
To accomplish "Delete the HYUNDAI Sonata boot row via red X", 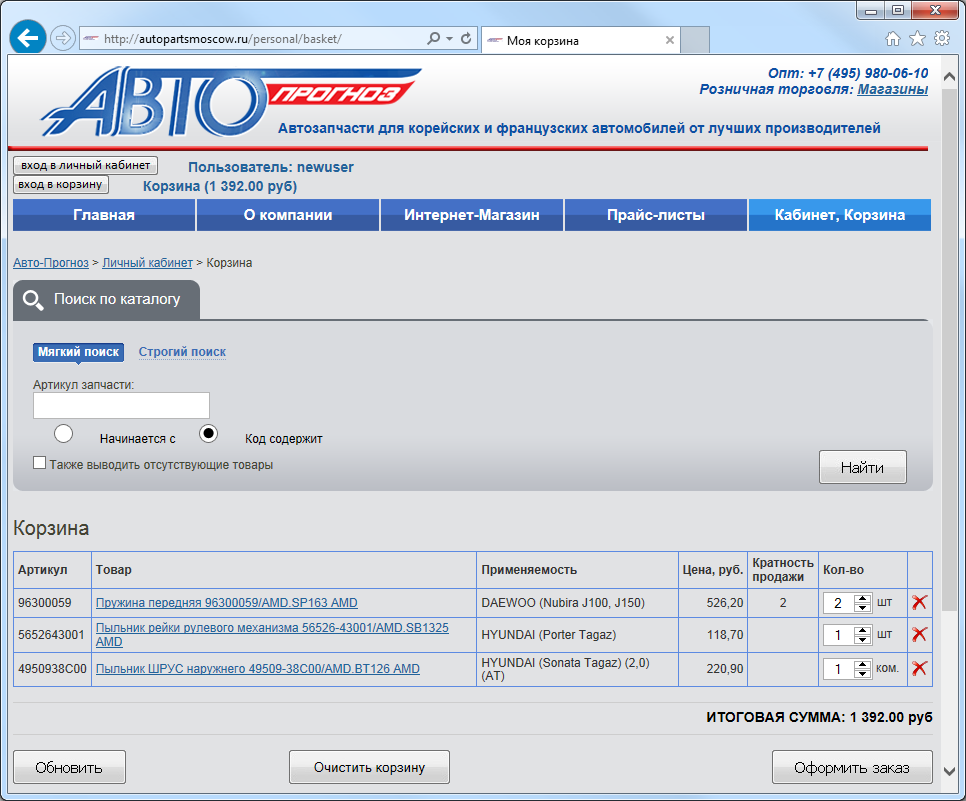I will click(919, 668).
